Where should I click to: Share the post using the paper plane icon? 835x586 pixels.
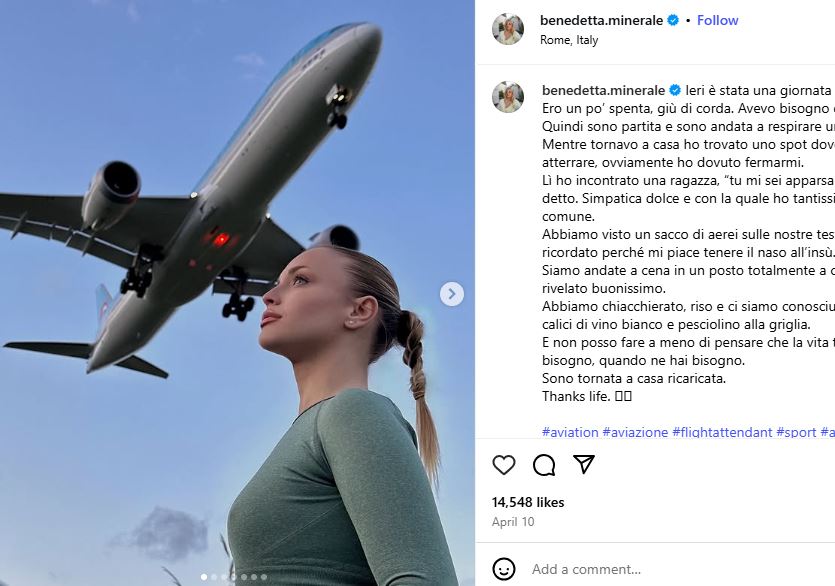point(584,465)
